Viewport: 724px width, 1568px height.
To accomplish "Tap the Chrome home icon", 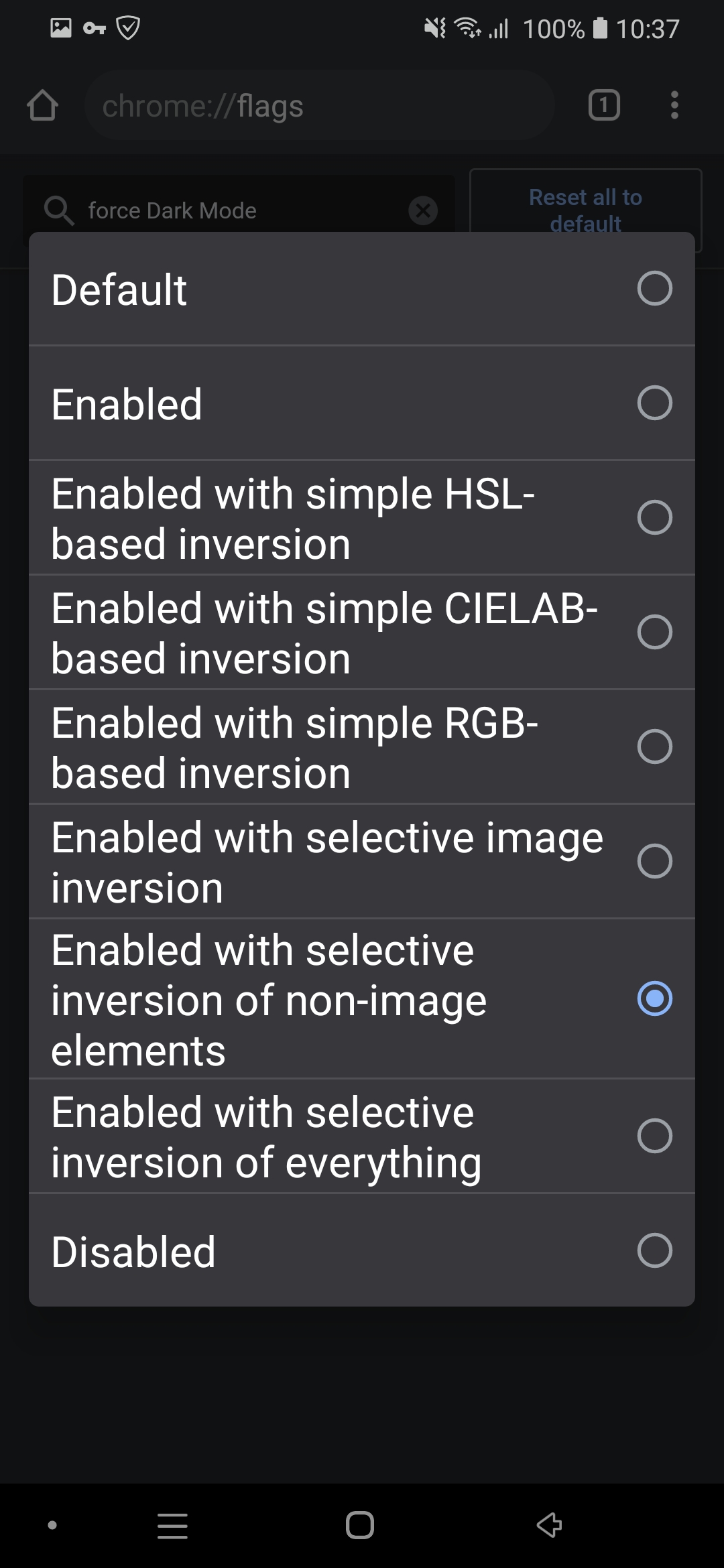I will 43,106.
